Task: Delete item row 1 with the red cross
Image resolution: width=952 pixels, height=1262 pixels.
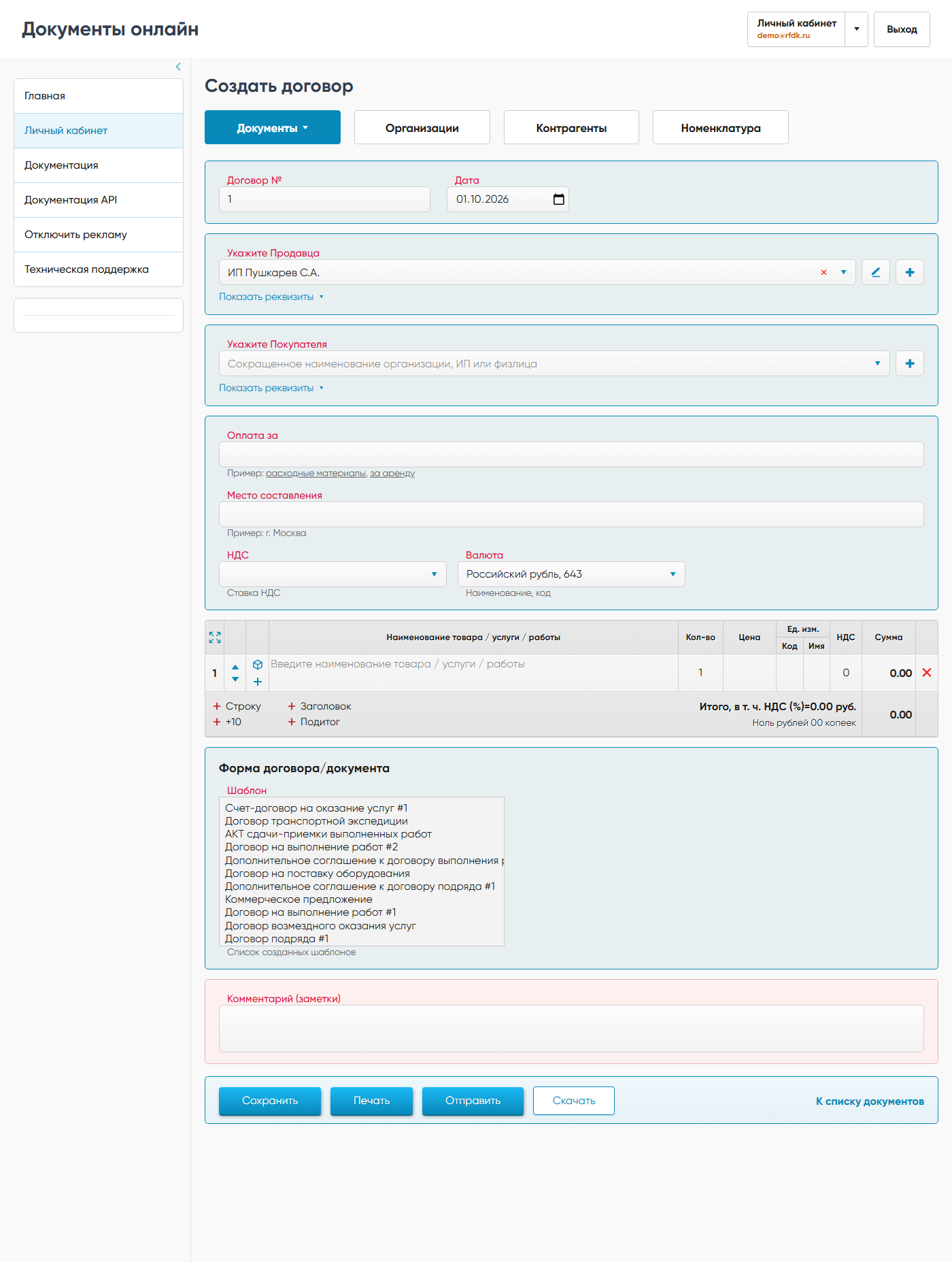Action: coord(927,673)
